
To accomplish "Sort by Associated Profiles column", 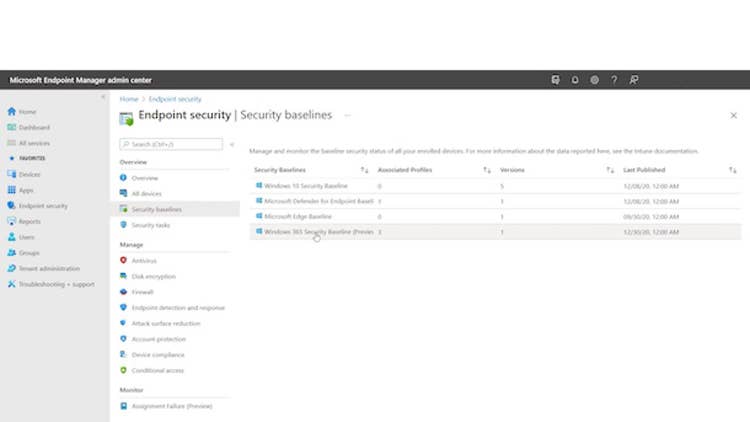I will [x=488, y=170].
